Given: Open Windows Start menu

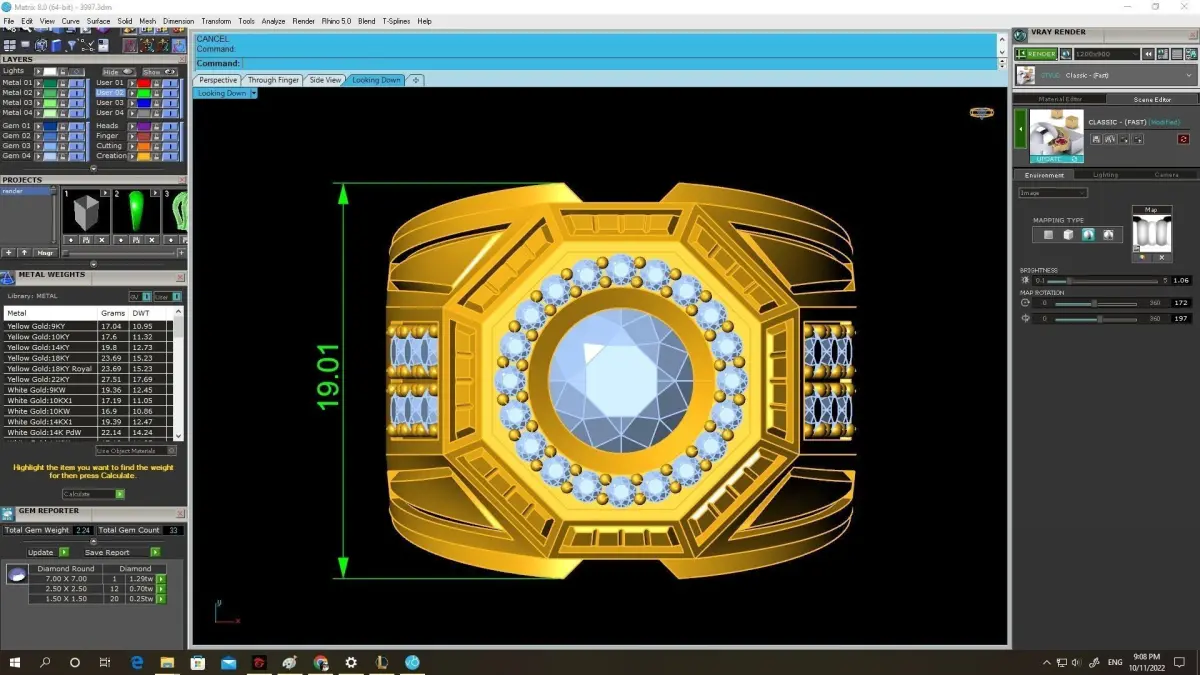Looking at the screenshot, I should tap(15, 662).
